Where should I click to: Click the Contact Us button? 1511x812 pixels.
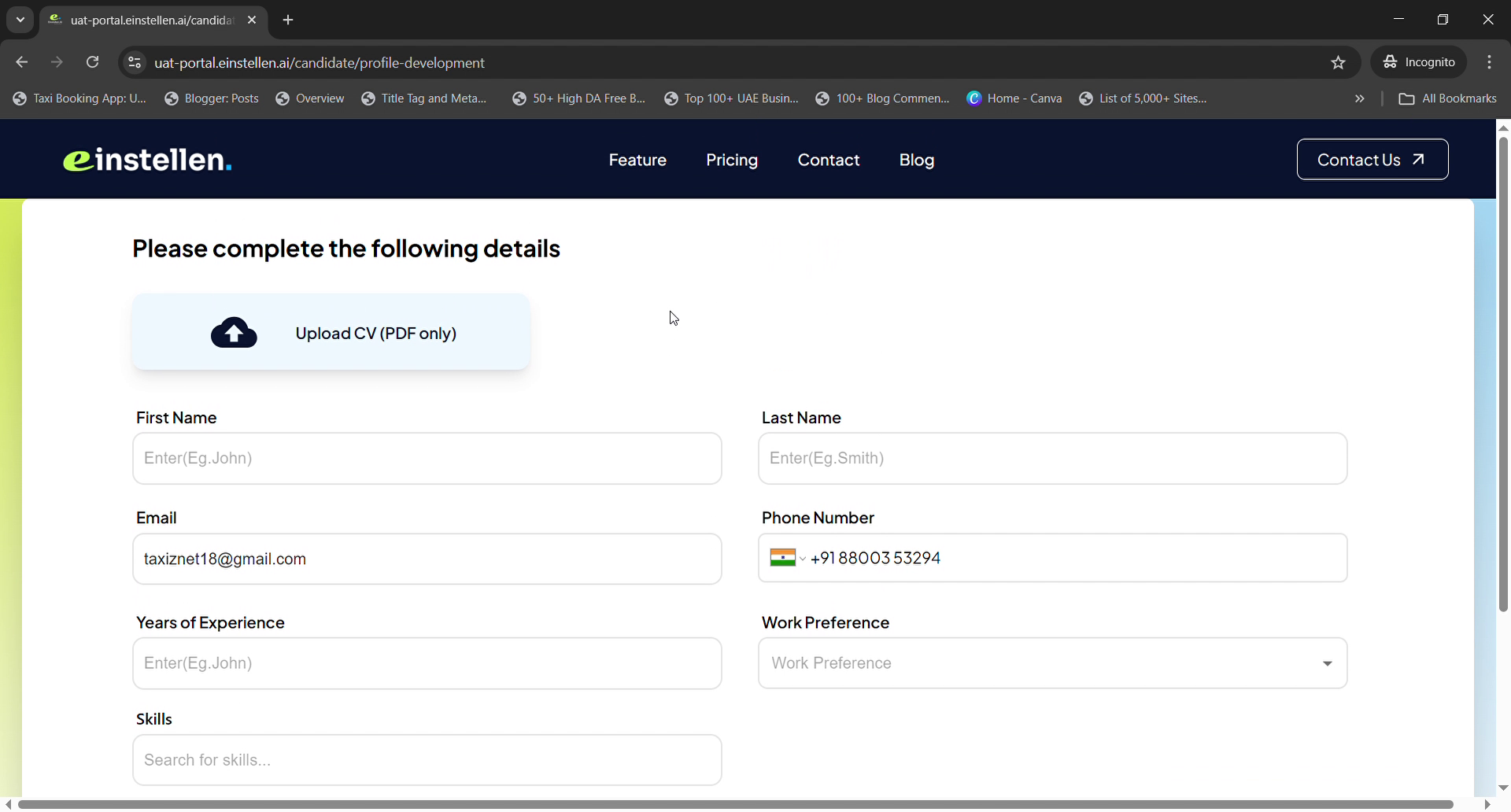(1372, 160)
